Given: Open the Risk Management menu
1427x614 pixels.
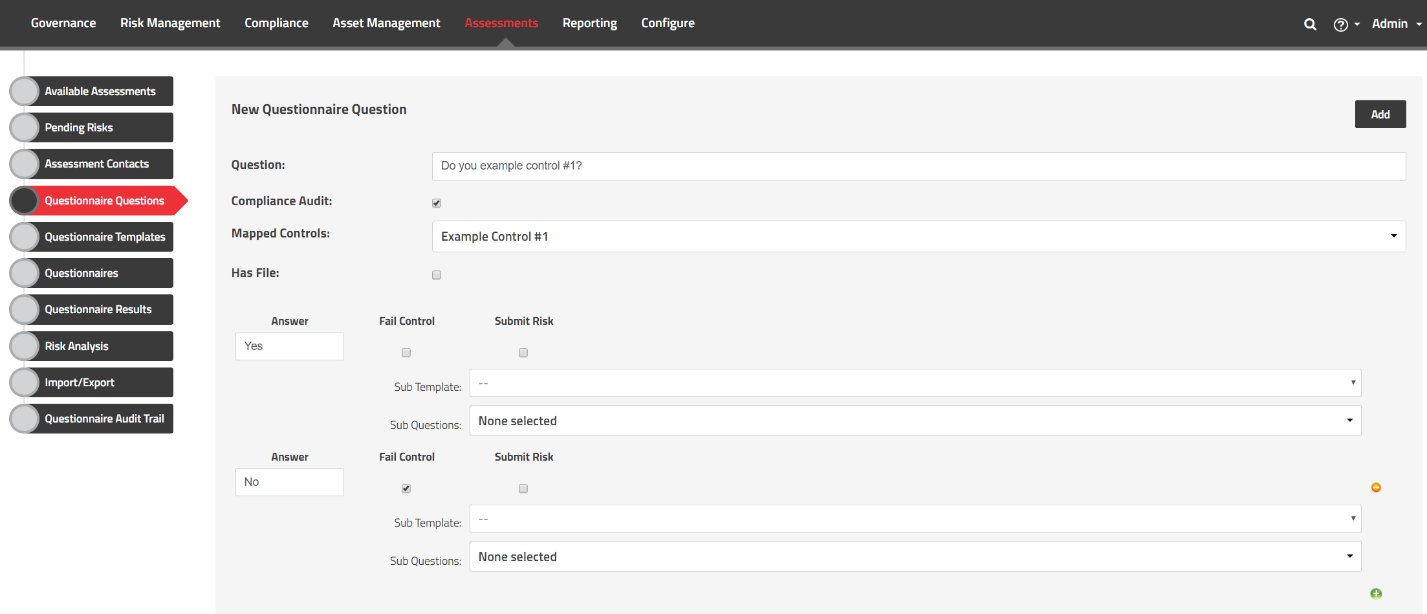Looking at the screenshot, I should [170, 23].
